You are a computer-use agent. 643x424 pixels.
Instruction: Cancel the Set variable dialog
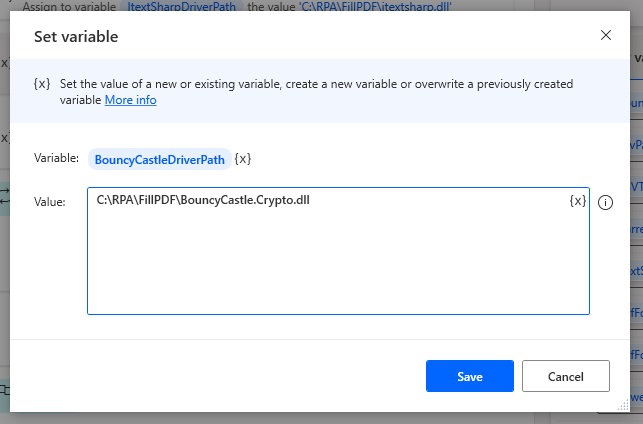(565, 376)
